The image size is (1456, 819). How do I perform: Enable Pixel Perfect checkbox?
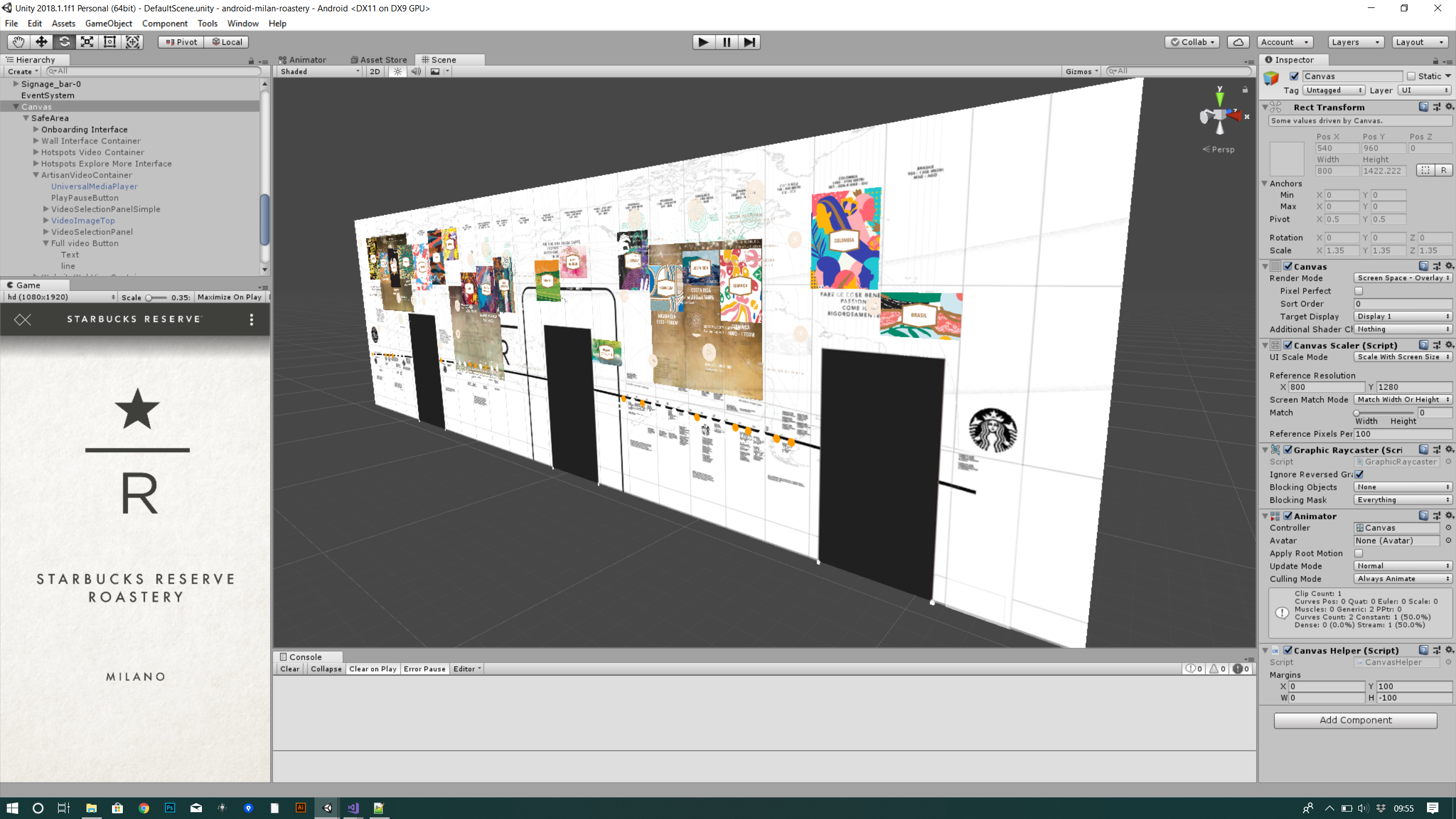1359,291
